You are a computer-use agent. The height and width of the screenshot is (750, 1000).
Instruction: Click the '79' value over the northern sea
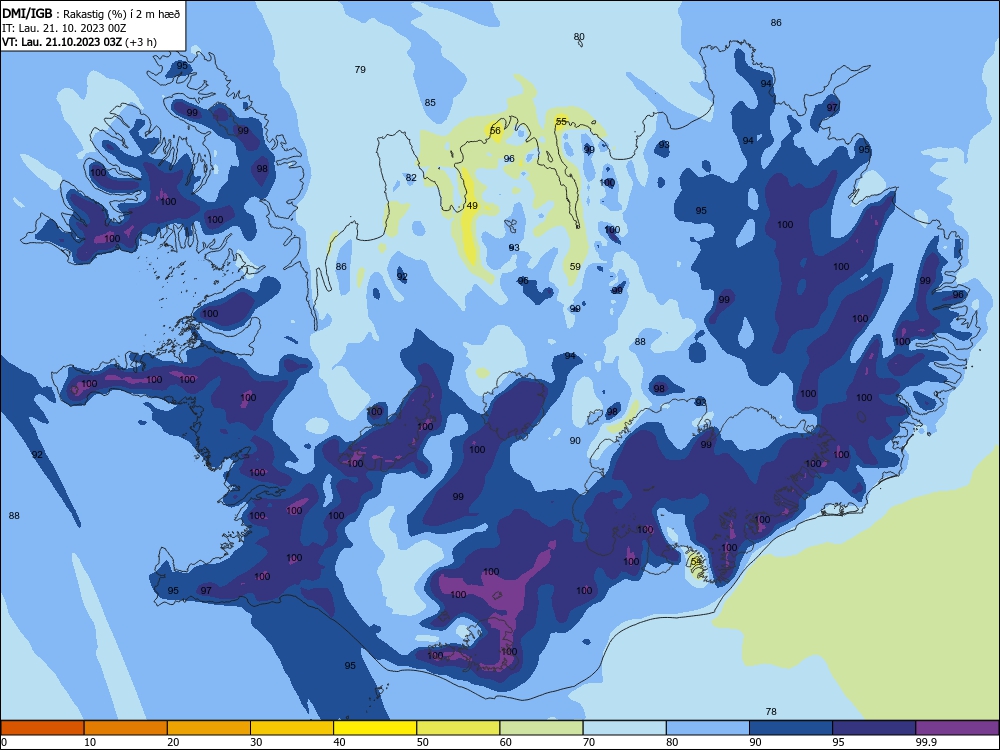pos(360,70)
